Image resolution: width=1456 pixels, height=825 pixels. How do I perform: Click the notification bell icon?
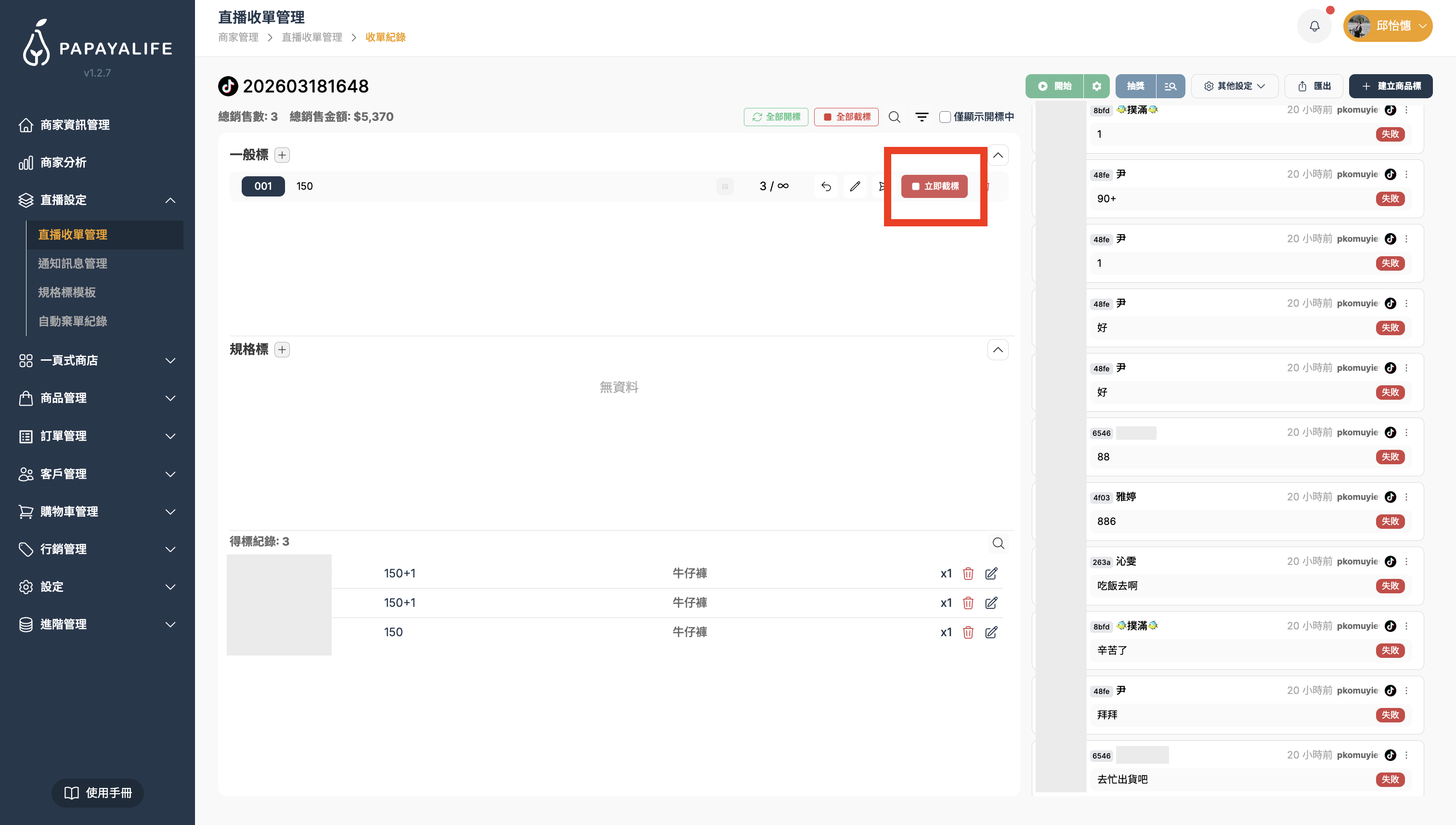[1314, 26]
